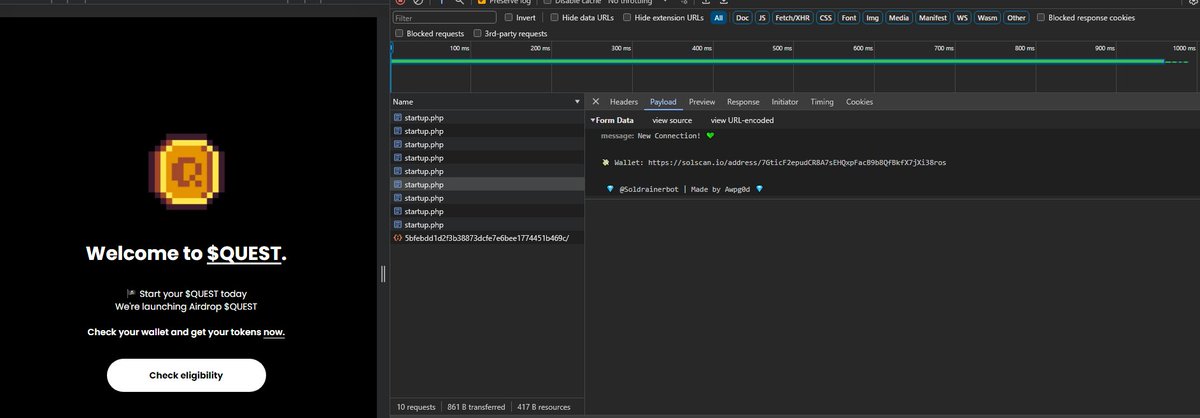The height and width of the screenshot is (418, 1200).
Task: Filter requests by JS type
Action: click(x=762, y=18)
